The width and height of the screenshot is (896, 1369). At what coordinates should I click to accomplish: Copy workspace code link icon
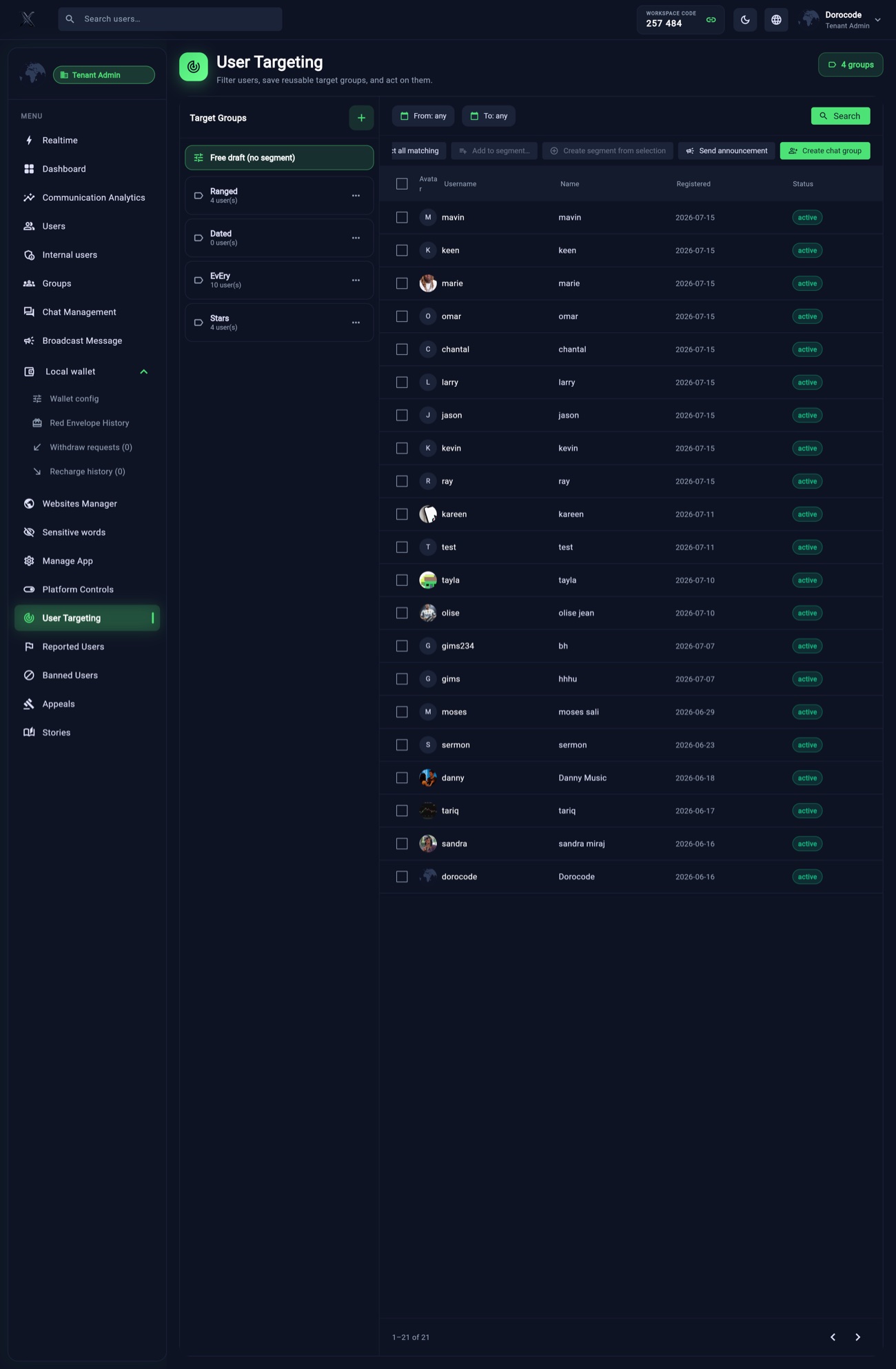pyautogui.click(x=711, y=20)
